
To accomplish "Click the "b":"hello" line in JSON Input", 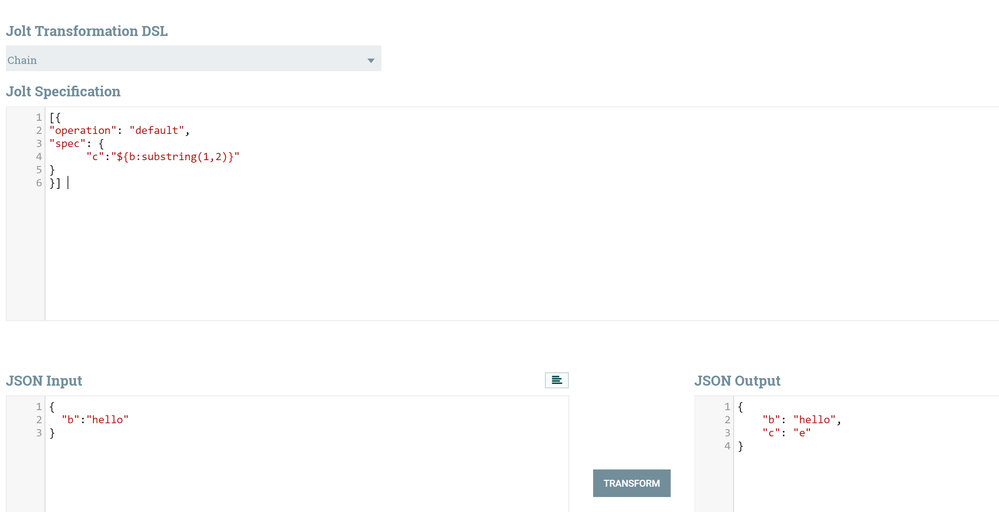I will (95, 420).
